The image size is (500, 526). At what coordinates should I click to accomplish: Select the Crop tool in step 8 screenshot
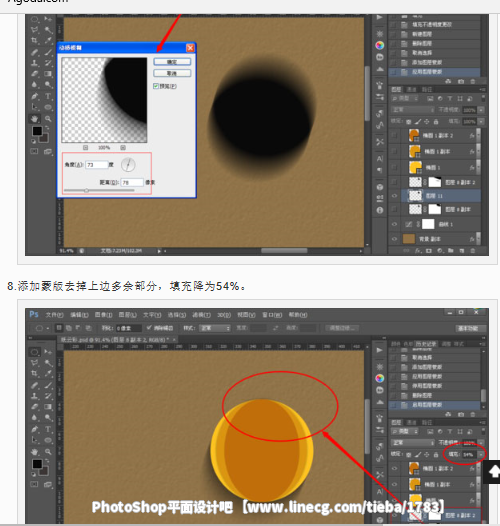pos(34,373)
